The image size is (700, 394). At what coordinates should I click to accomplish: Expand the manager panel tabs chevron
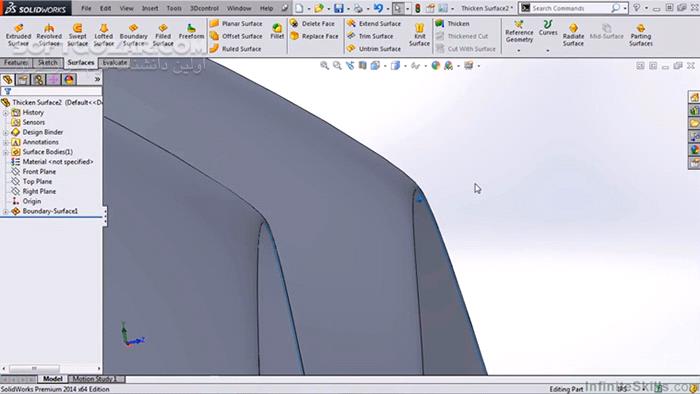[97, 79]
